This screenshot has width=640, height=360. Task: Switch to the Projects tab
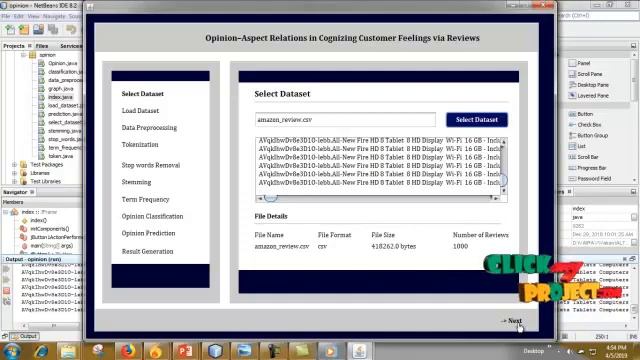14,46
